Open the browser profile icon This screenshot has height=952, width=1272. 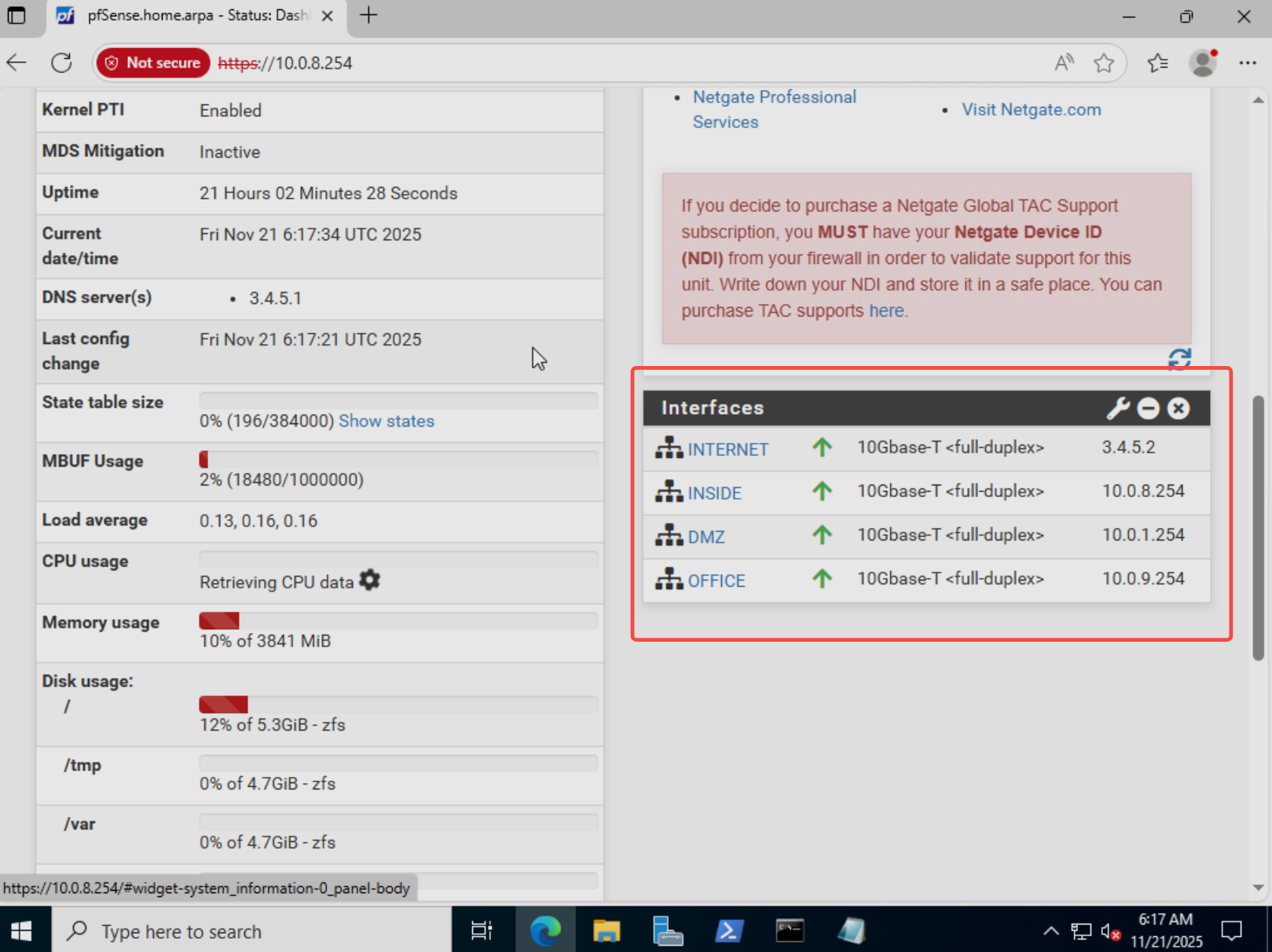(1203, 63)
